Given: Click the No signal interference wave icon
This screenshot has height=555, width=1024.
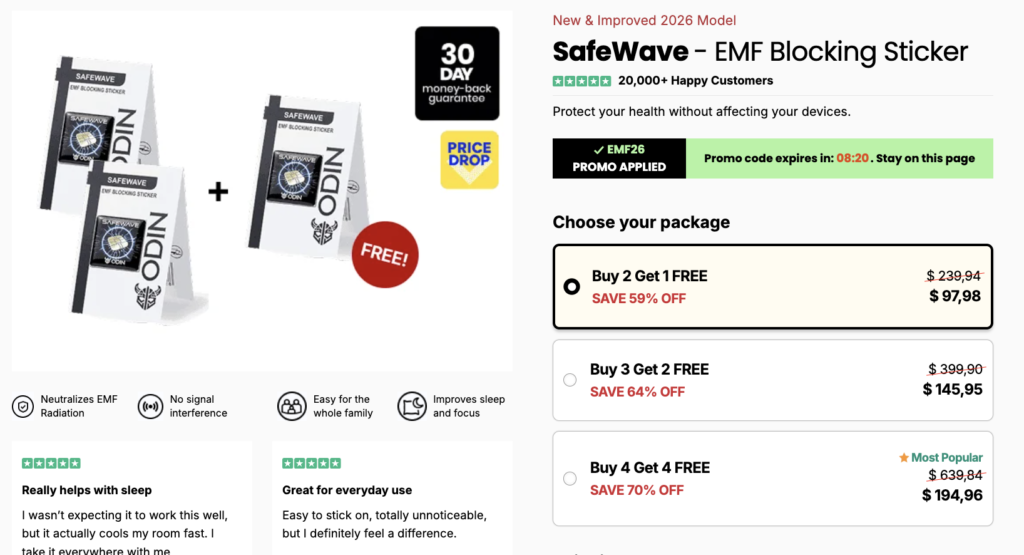Looking at the screenshot, I should point(150,406).
